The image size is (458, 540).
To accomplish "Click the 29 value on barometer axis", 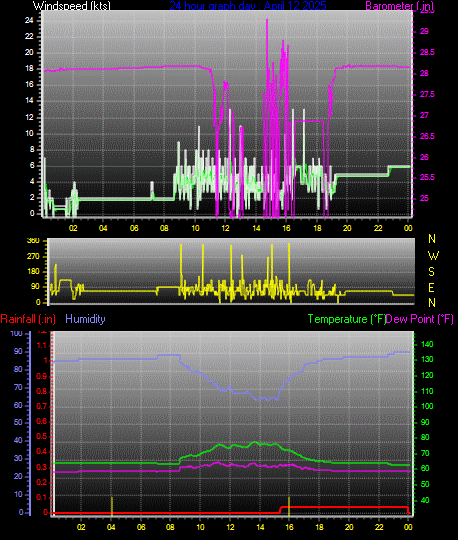I will click(424, 31).
